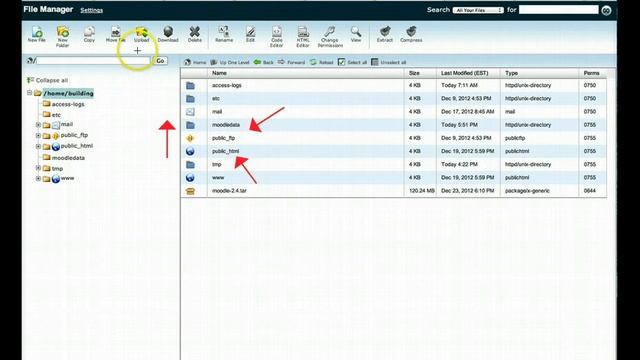
Task: Select public_ftp row in file list
Action: click(x=393, y=138)
